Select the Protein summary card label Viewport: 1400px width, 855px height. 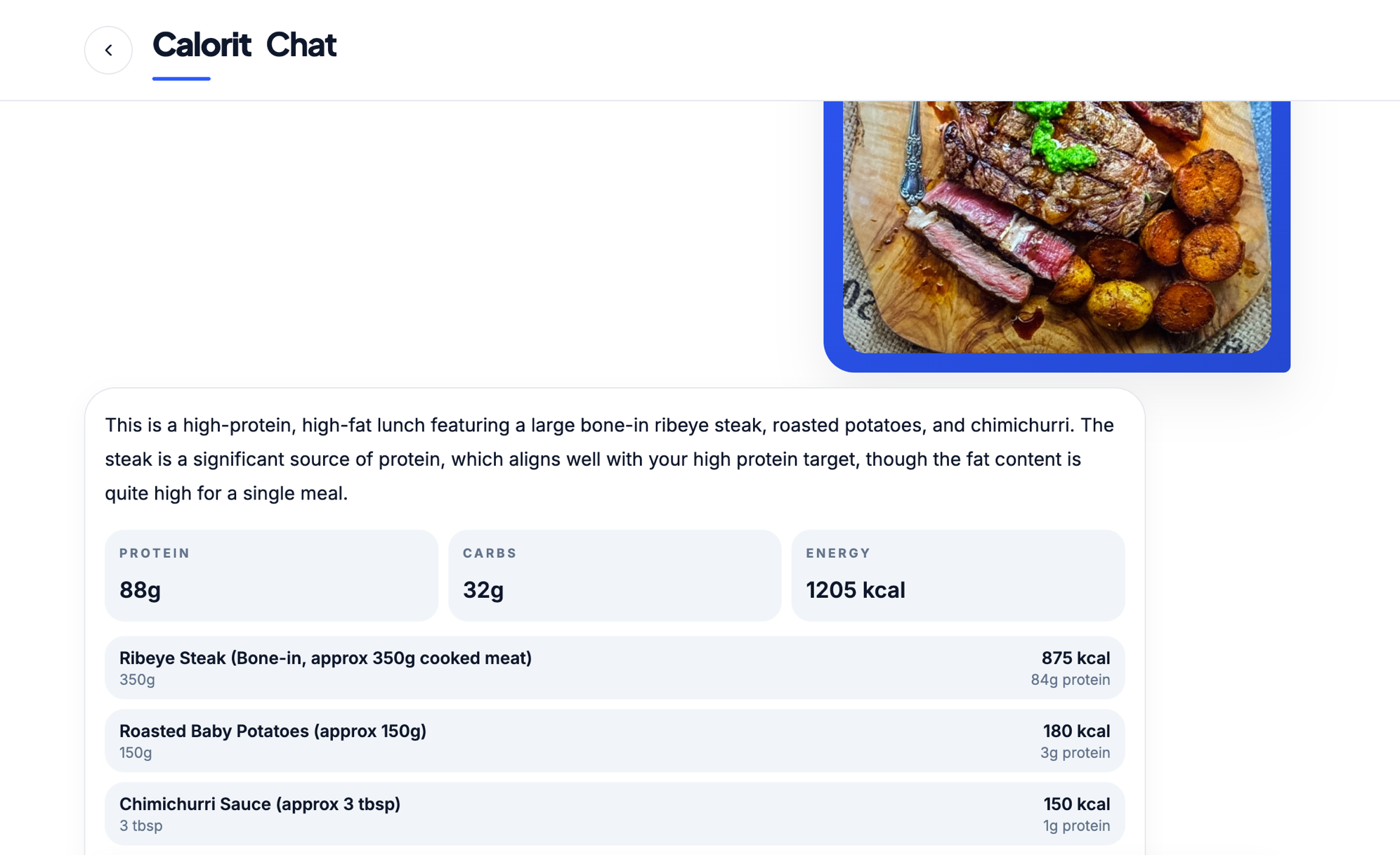pyautogui.click(x=155, y=553)
